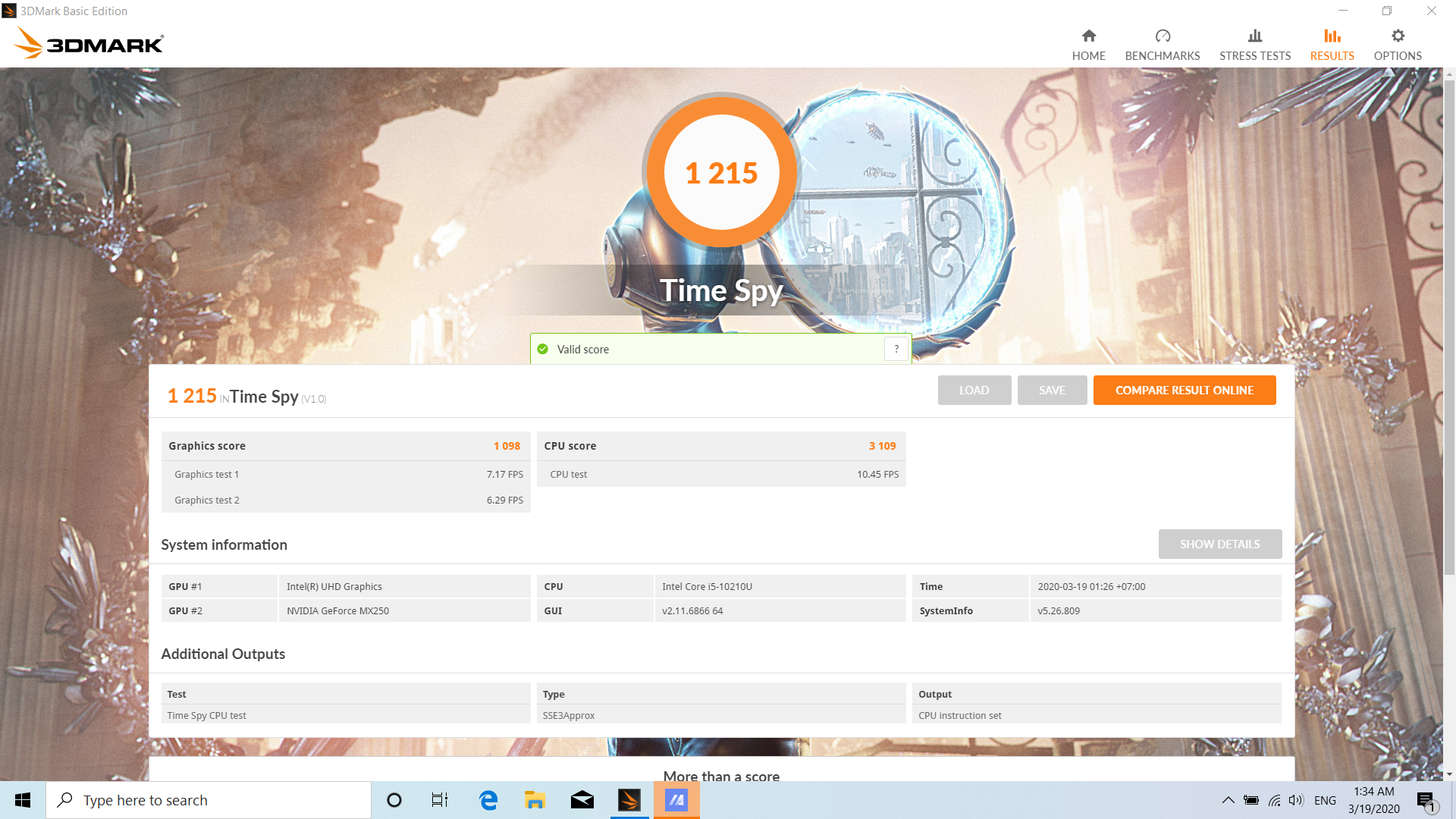
Task: Open File Explorer from the taskbar
Action: [x=535, y=800]
